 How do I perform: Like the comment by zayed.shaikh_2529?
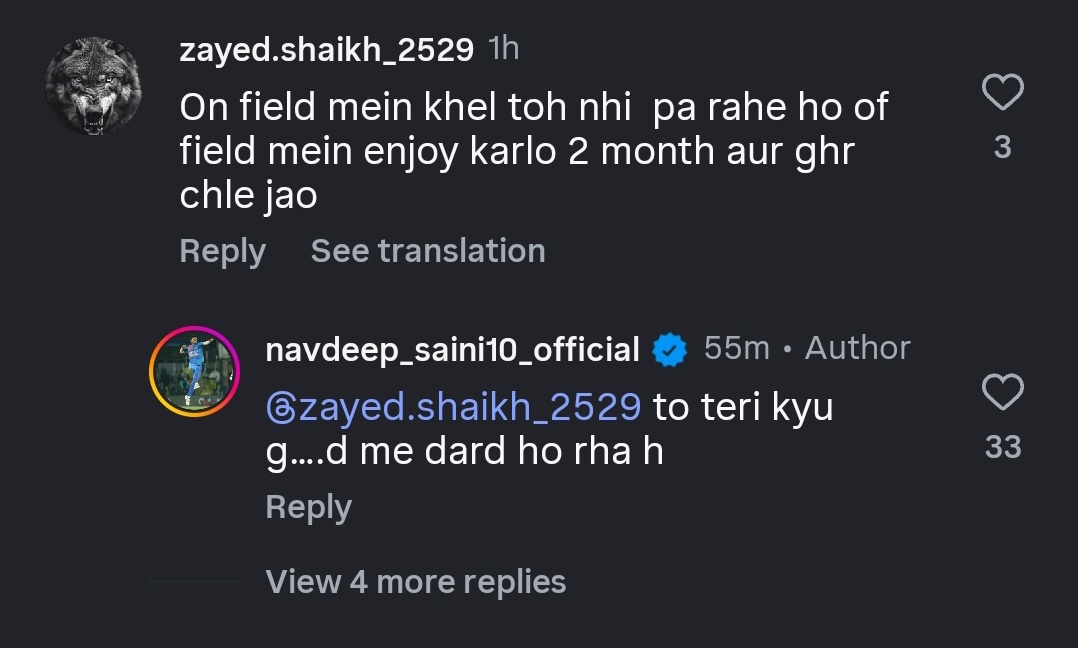tap(1003, 91)
